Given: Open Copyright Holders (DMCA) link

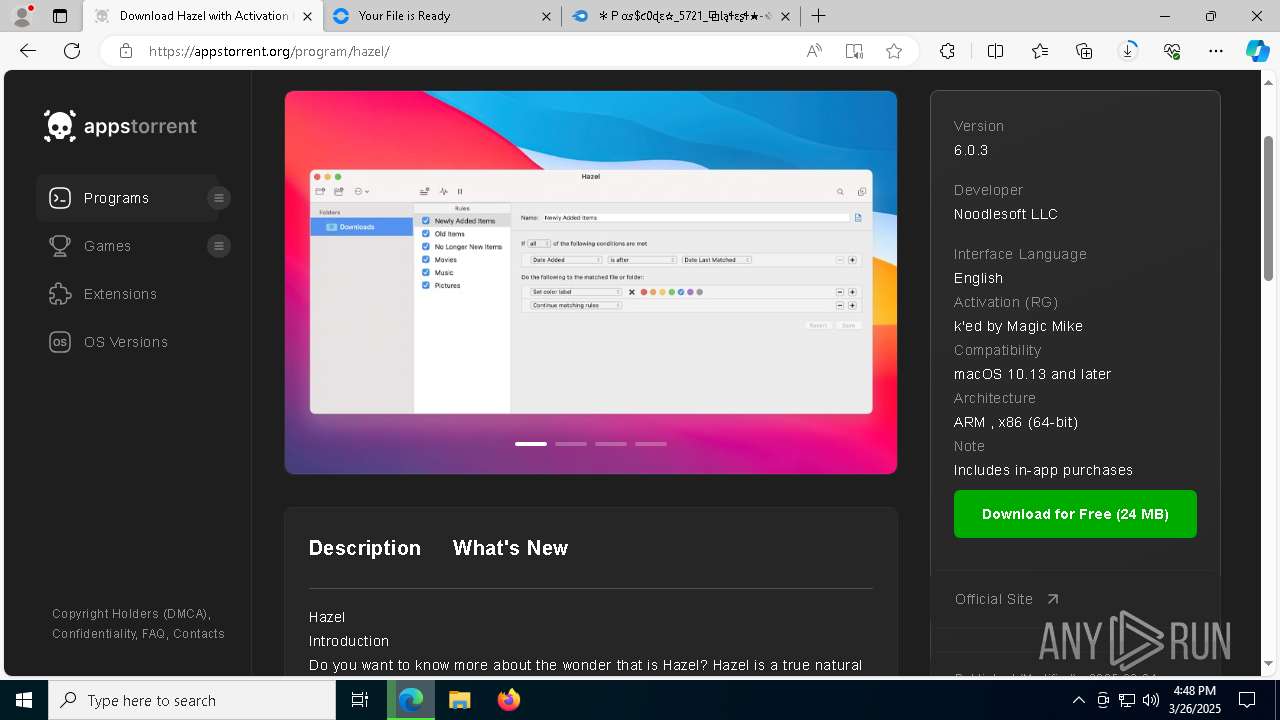Looking at the screenshot, I should coord(131,614).
